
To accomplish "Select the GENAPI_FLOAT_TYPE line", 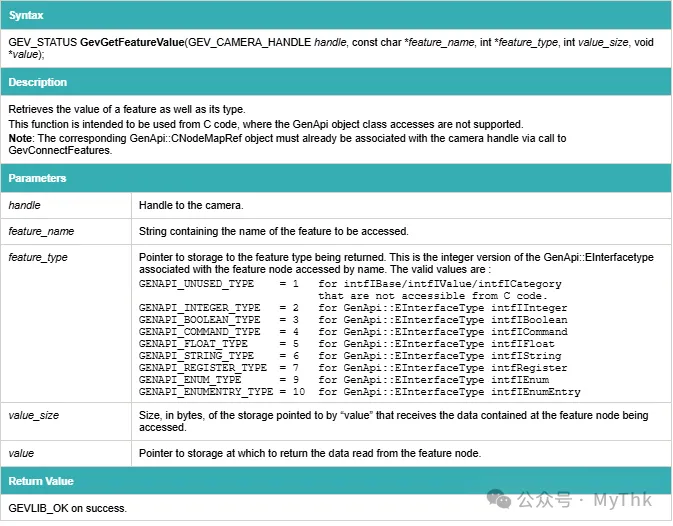I will point(346,344).
